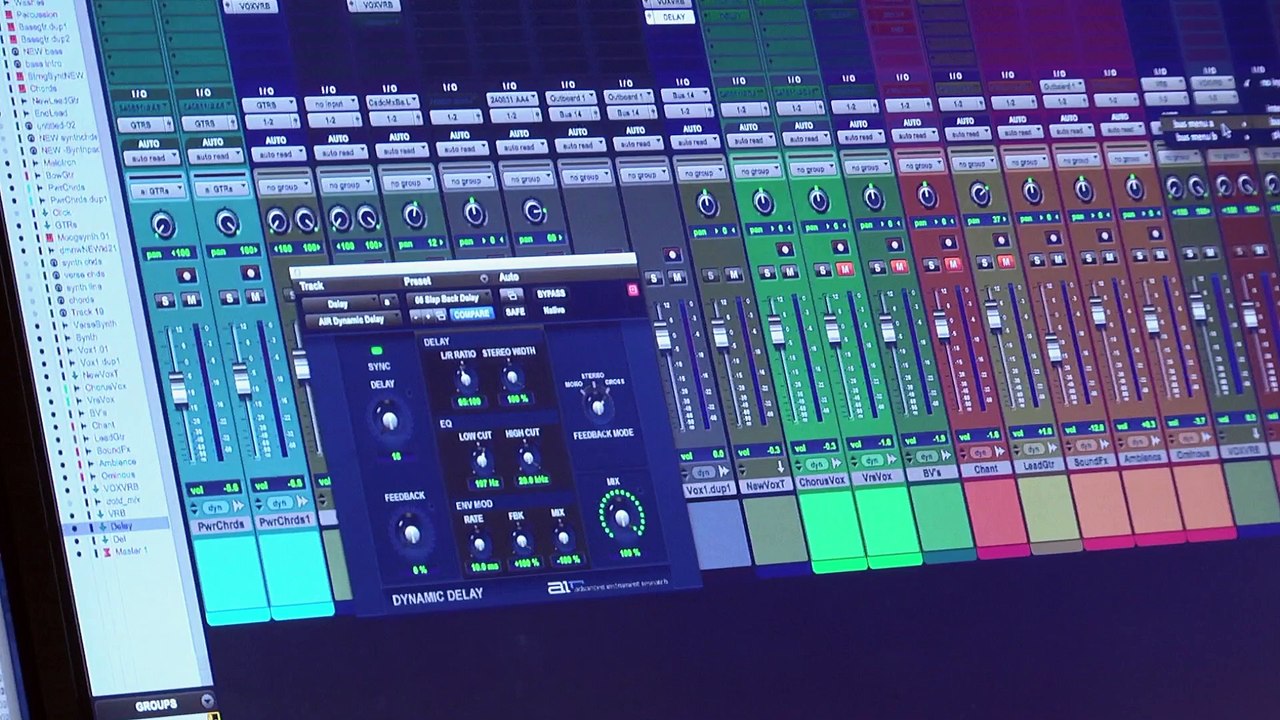Click the STEREO WIDTH knob

coord(511,377)
